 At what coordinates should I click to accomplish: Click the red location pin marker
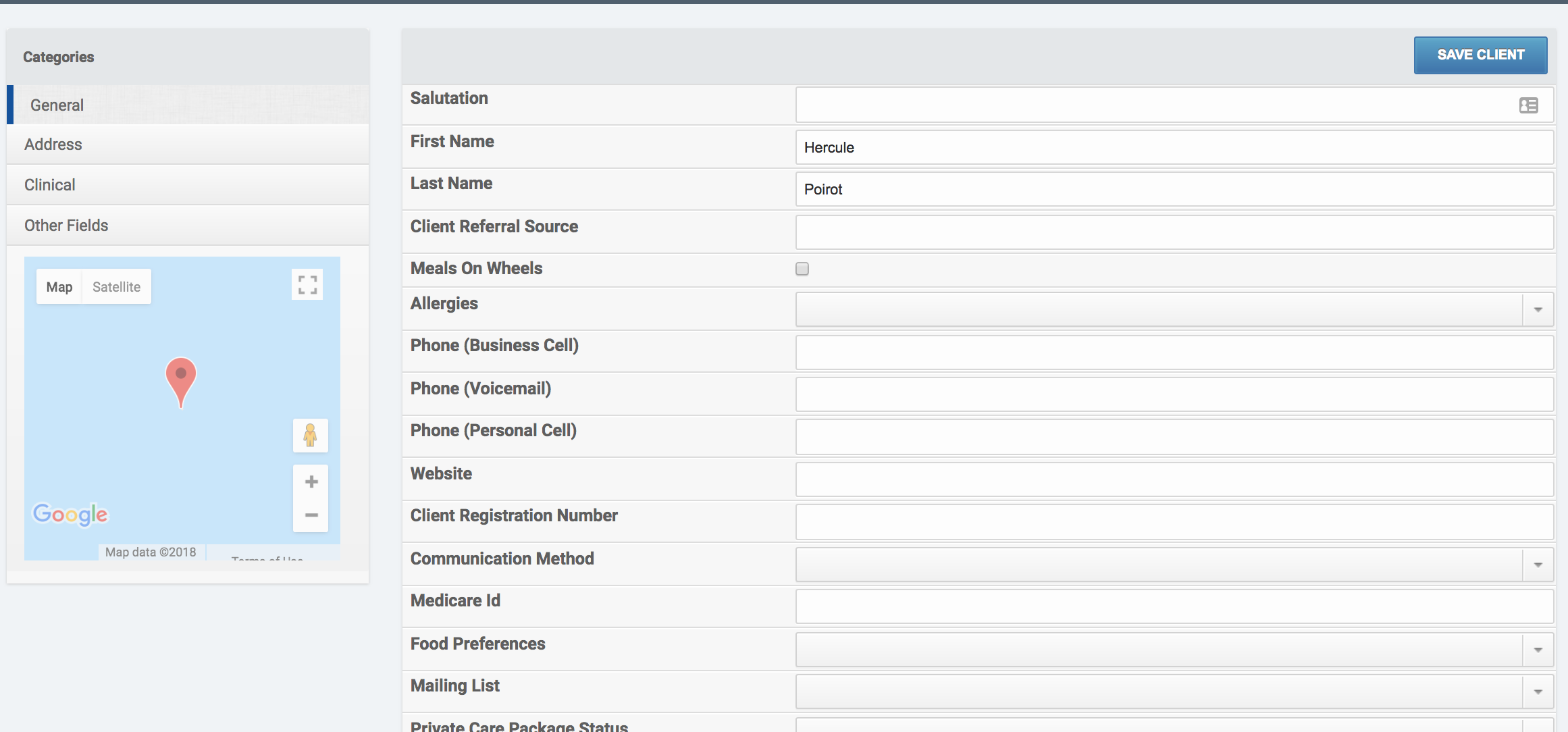(x=181, y=378)
